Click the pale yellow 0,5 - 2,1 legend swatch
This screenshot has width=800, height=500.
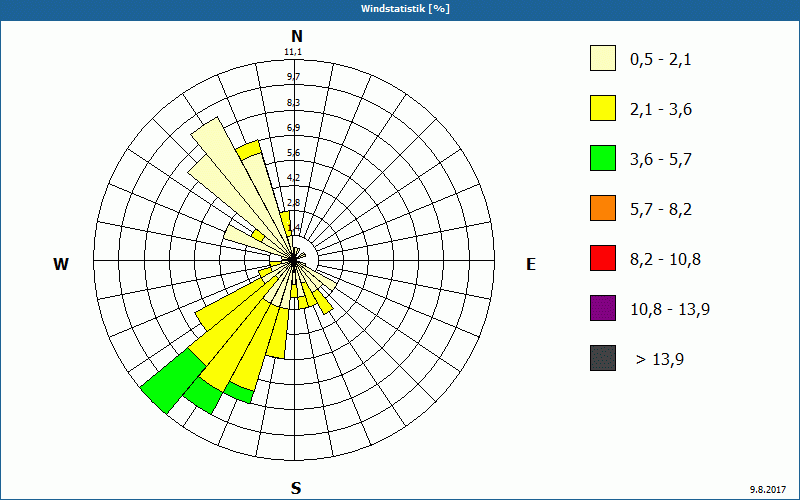[603, 58]
